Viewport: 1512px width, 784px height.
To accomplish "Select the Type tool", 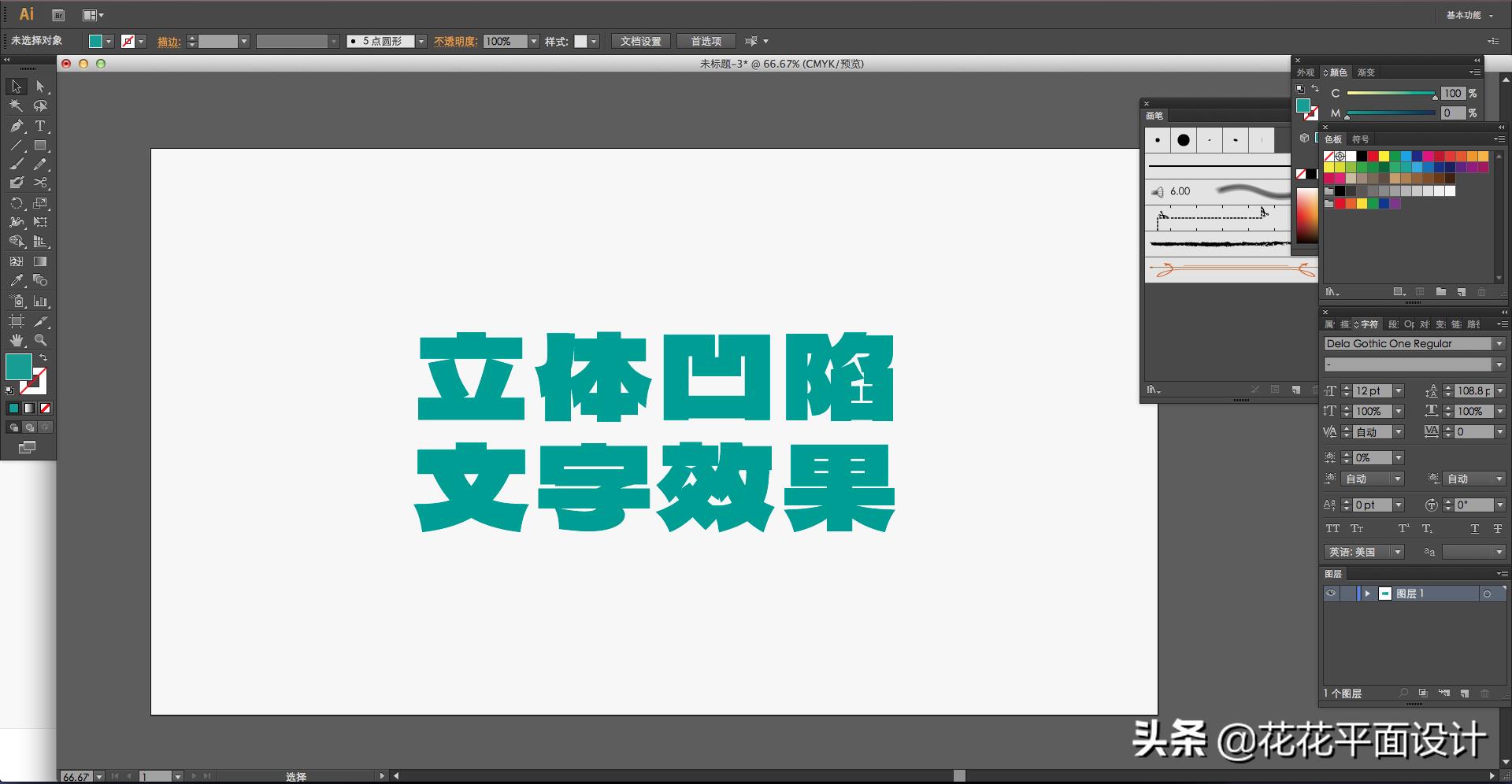I will 40,126.
